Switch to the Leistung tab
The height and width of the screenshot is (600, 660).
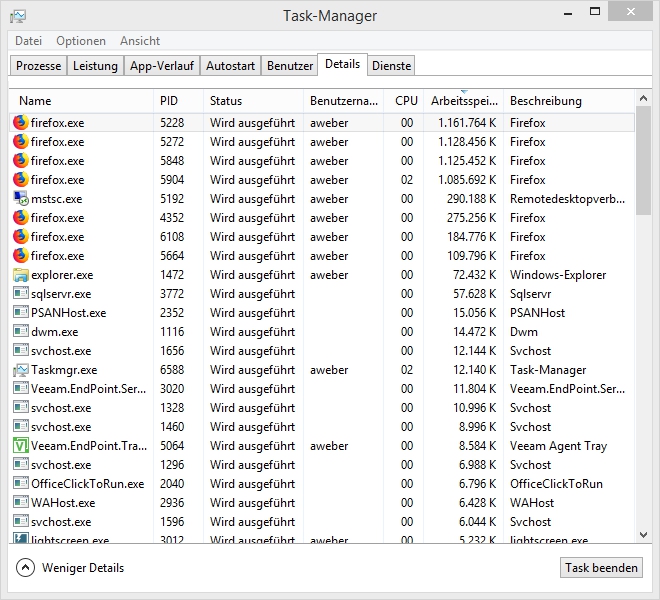95,66
